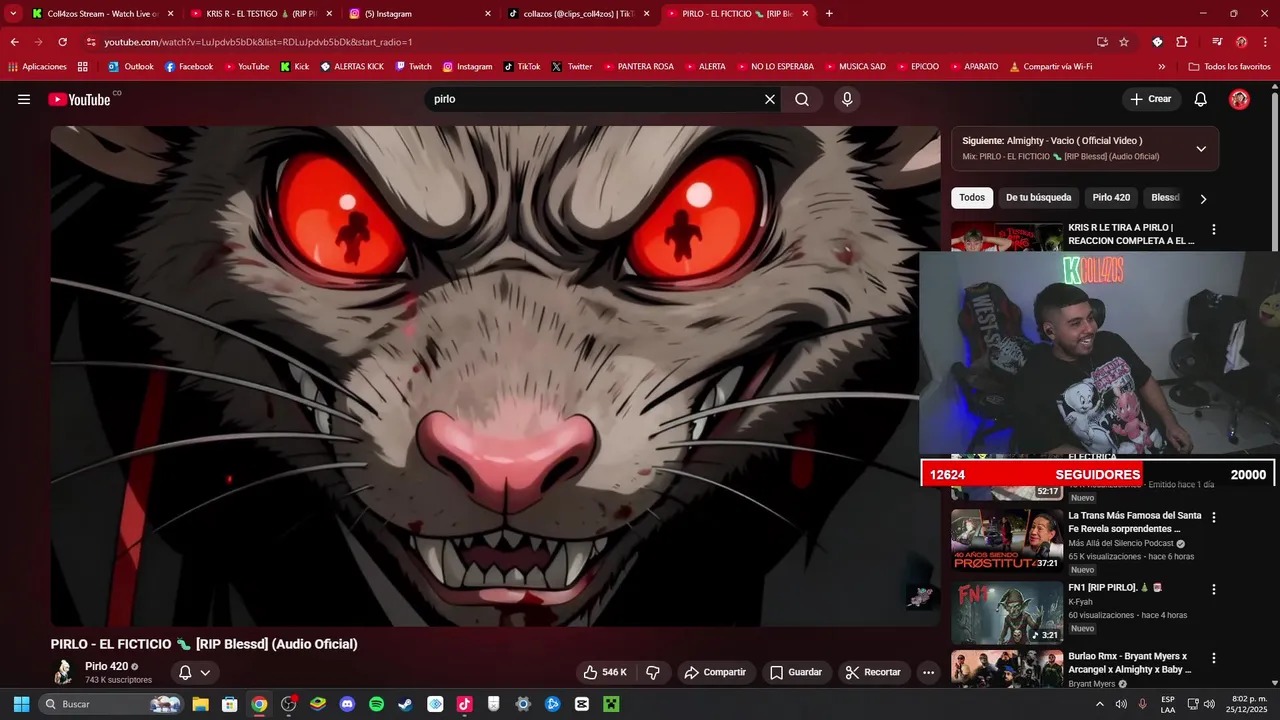Open options for La Trans Más Famosa video
The image size is (1280, 720).
(x=1214, y=518)
